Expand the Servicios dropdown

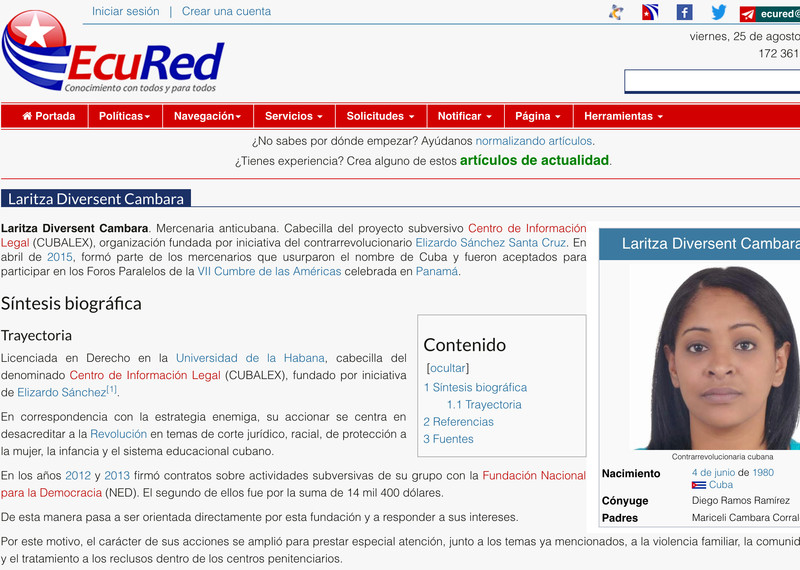tap(294, 116)
